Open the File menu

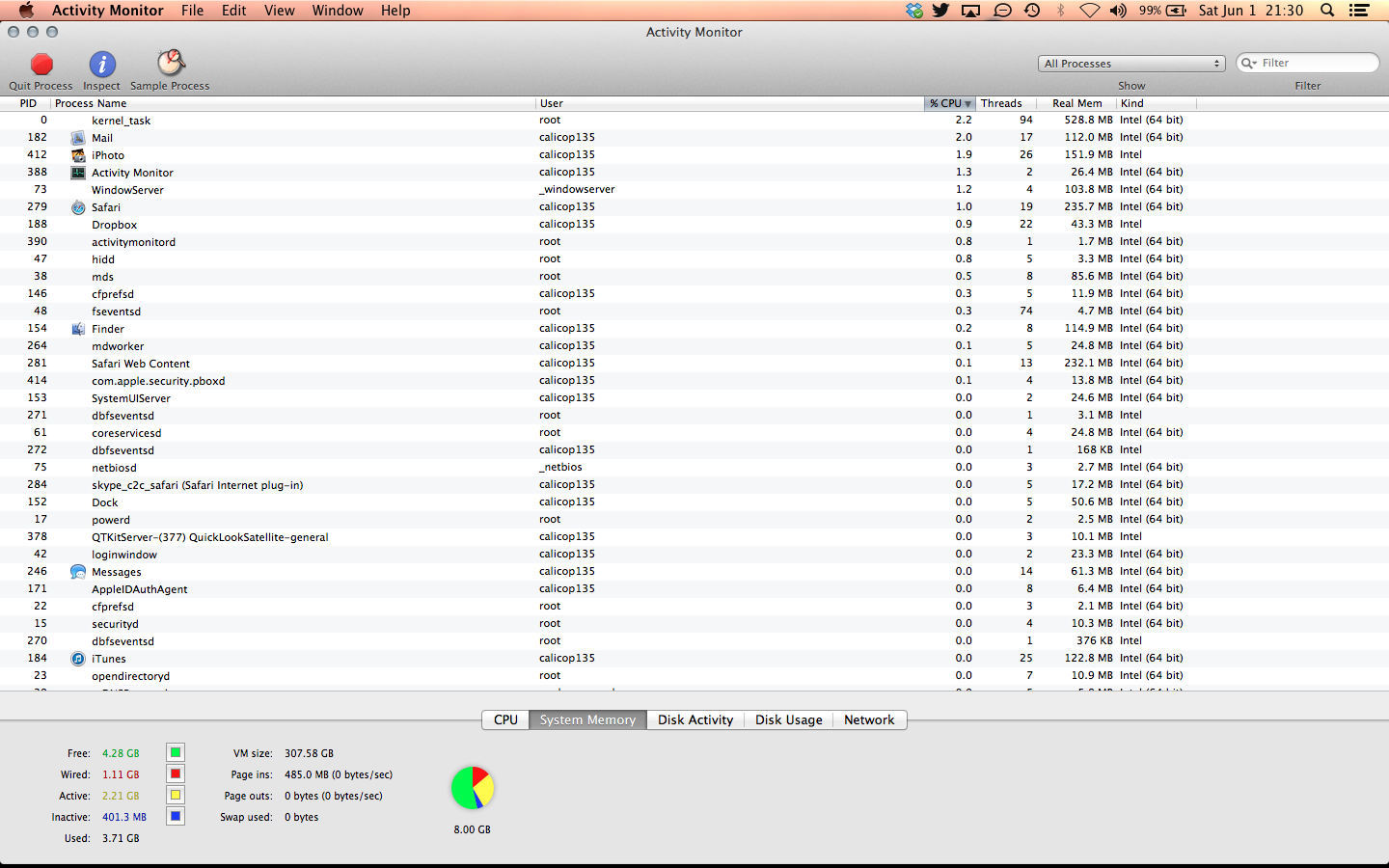pyautogui.click(x=192, y=10)
